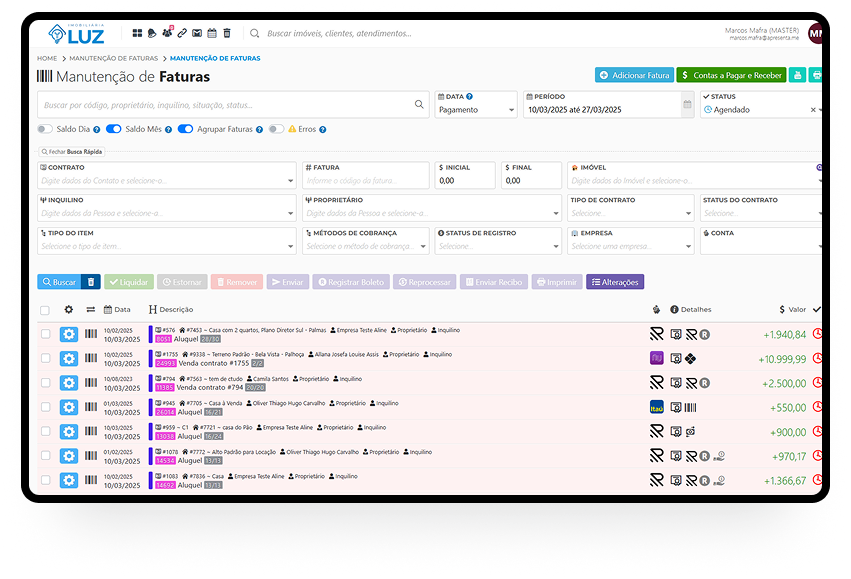Focus the Fatura code input field
This screenshot has height=579, width=851.
click(x=366, y=175)
